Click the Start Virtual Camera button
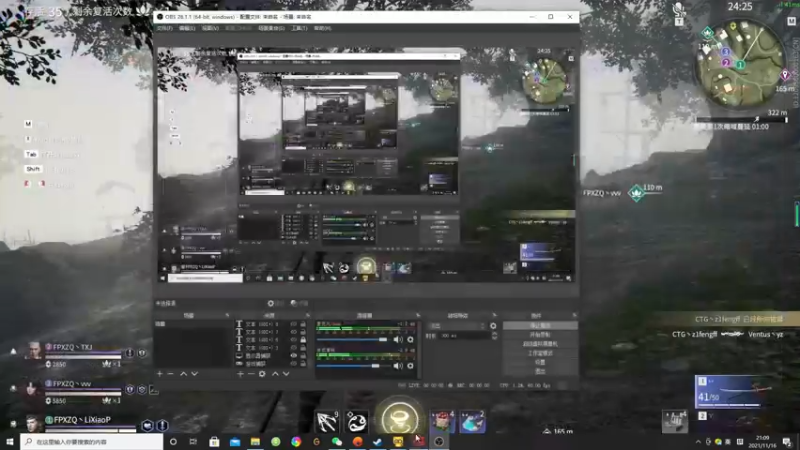 click(x=540, y=344)
